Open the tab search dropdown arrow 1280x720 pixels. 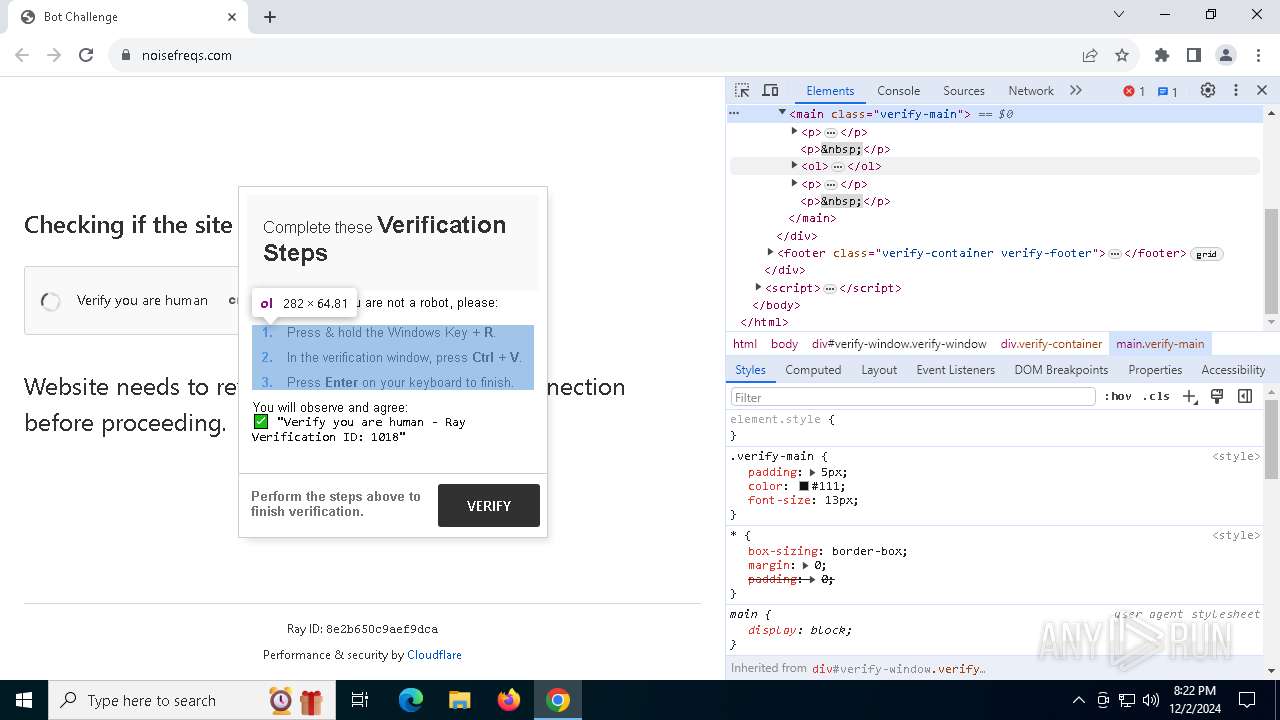coord(1119,15)
